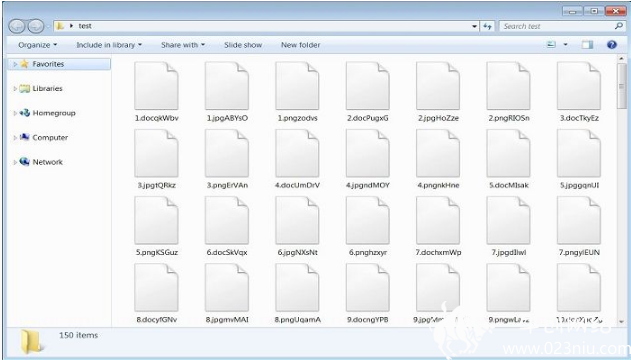Screen dimensions: 631x360
Task: Select file icon 6.jpgNXsNt
Action: pos(297,220)
